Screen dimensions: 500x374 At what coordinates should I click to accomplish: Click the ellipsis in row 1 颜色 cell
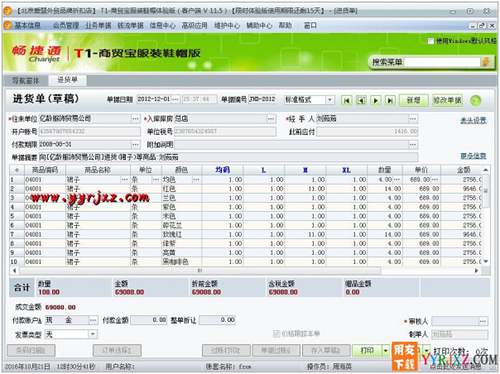click(196, 180)
